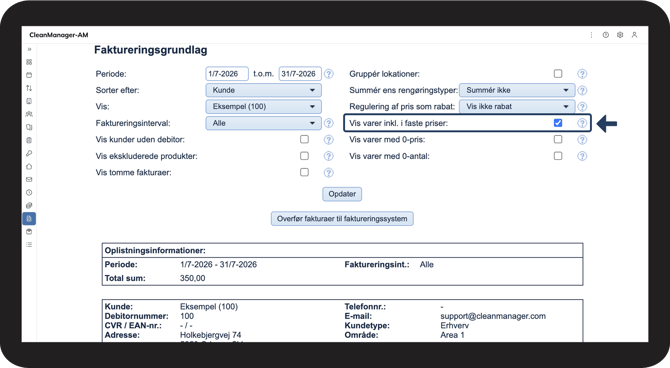Viewport: 670px width, 368px height.
Task: Click help icon for Vis tomme fakturaer
Action: pos(329,173)
